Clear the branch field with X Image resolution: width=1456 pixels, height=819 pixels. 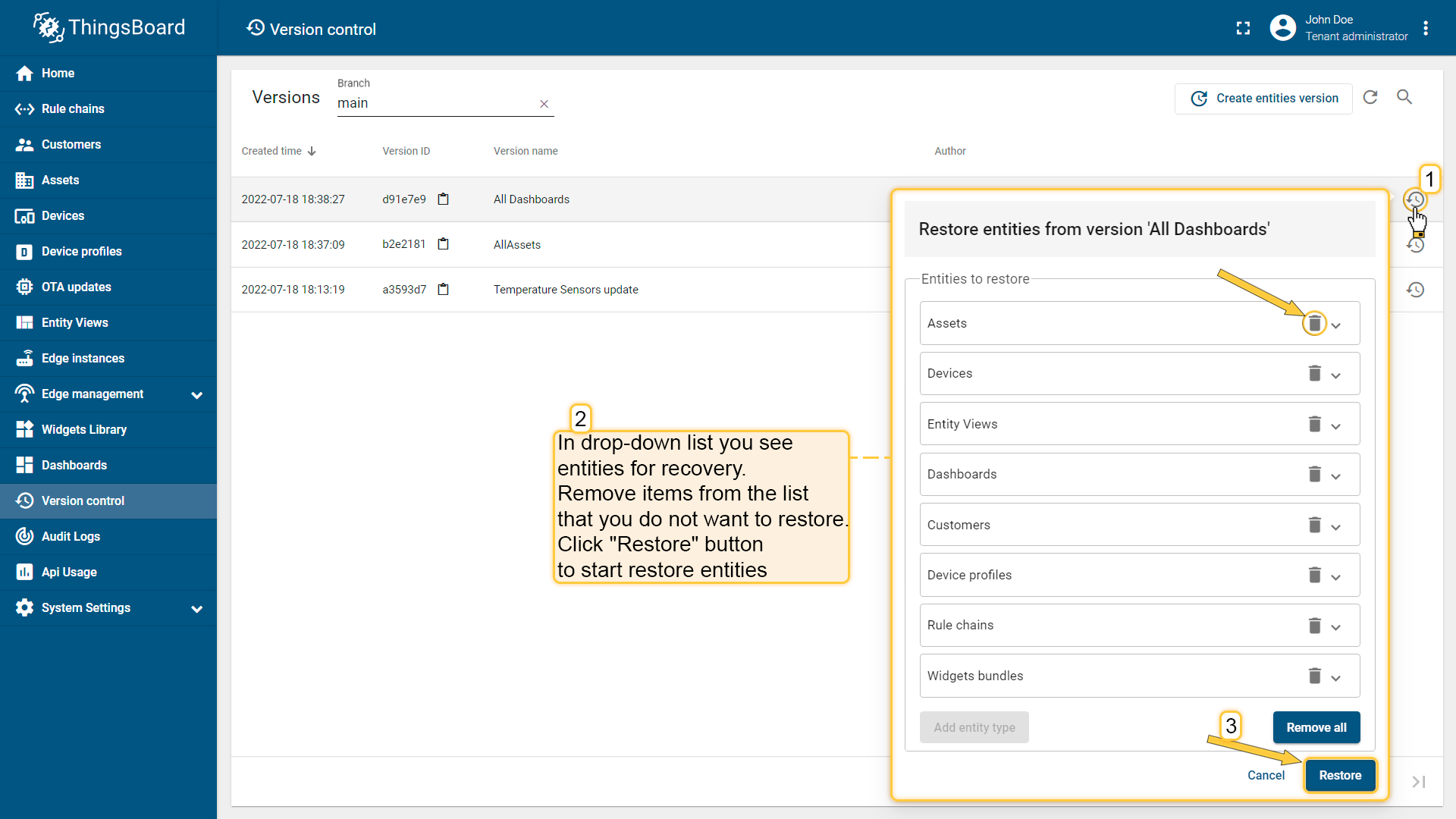[x=544, y=104]
